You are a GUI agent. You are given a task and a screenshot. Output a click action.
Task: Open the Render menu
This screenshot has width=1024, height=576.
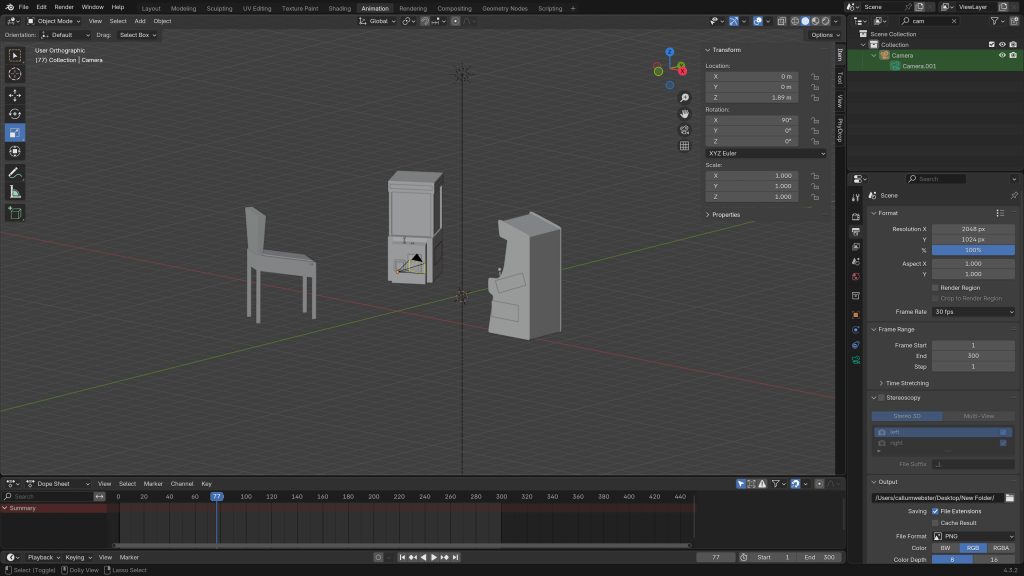click(x=64, y=7)
